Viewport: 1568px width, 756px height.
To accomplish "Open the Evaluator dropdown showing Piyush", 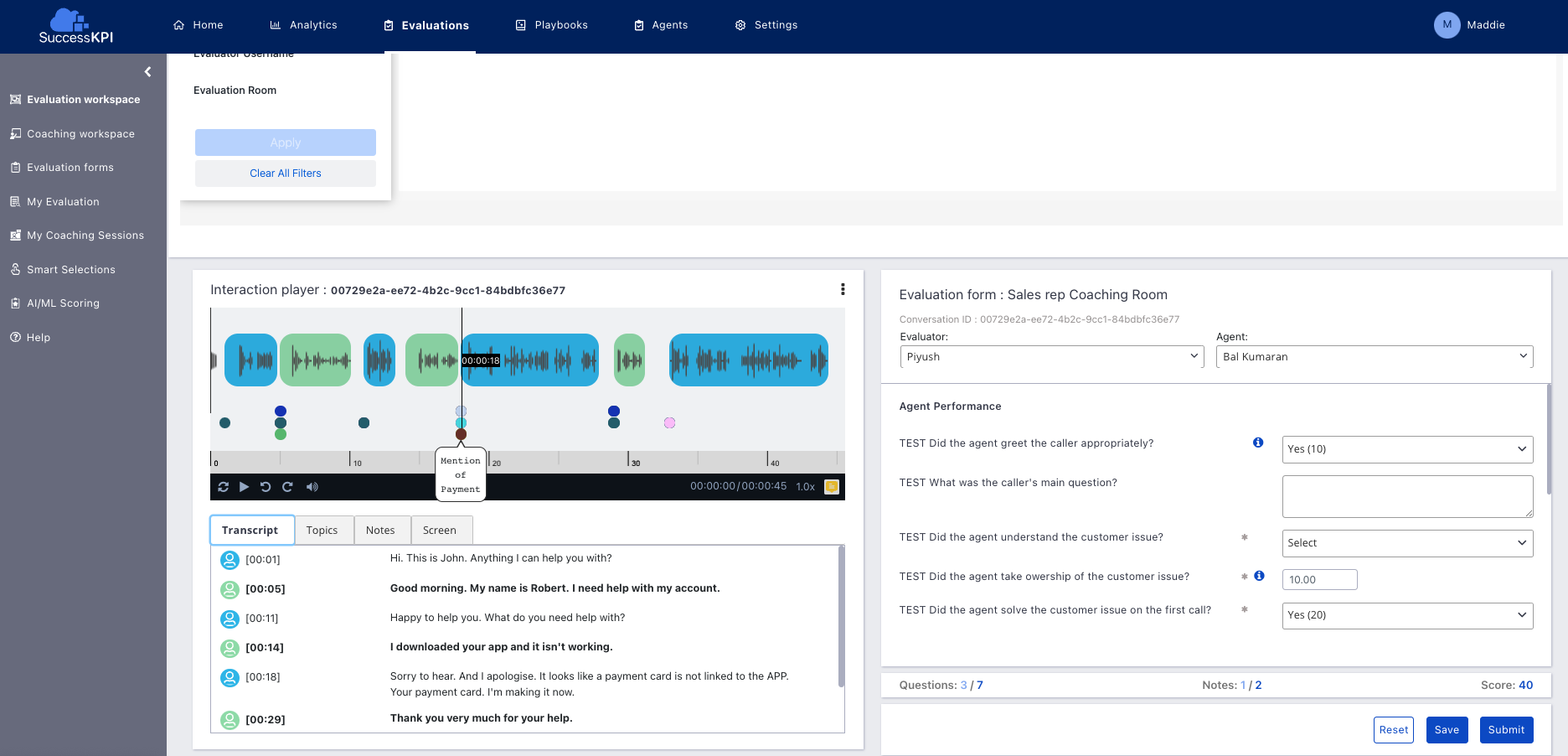I will point(1052,357).
